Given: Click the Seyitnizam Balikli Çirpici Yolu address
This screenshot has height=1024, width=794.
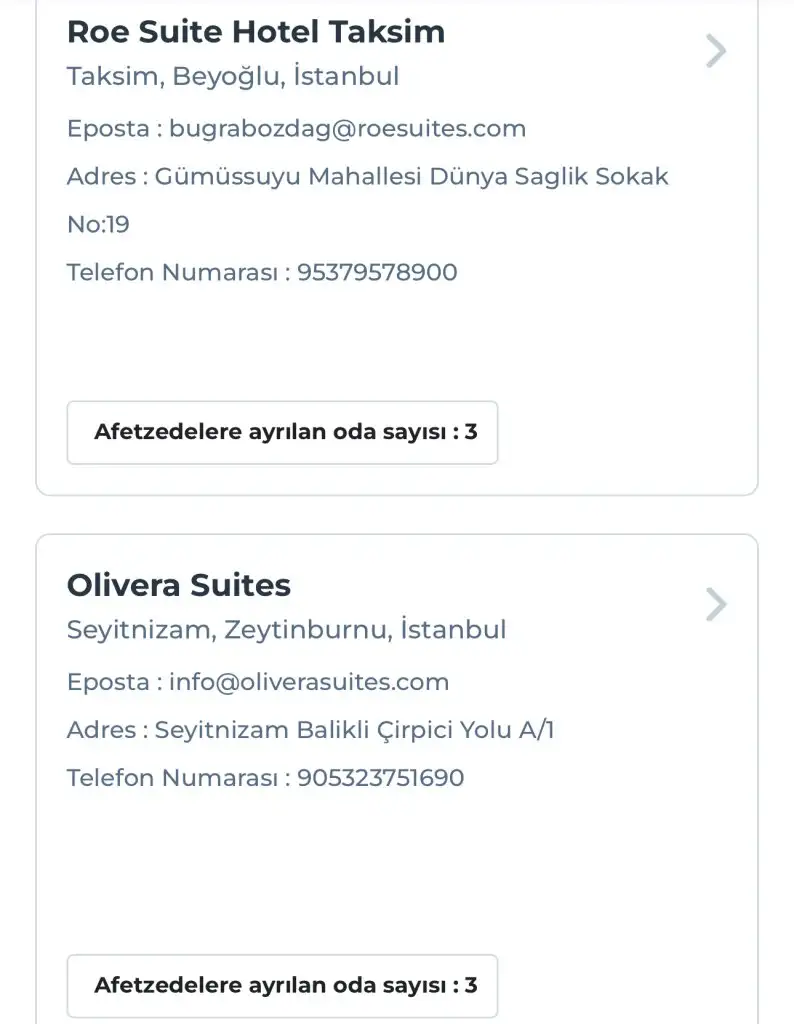Looking at the screenshot, I should (x=354, y=730).
